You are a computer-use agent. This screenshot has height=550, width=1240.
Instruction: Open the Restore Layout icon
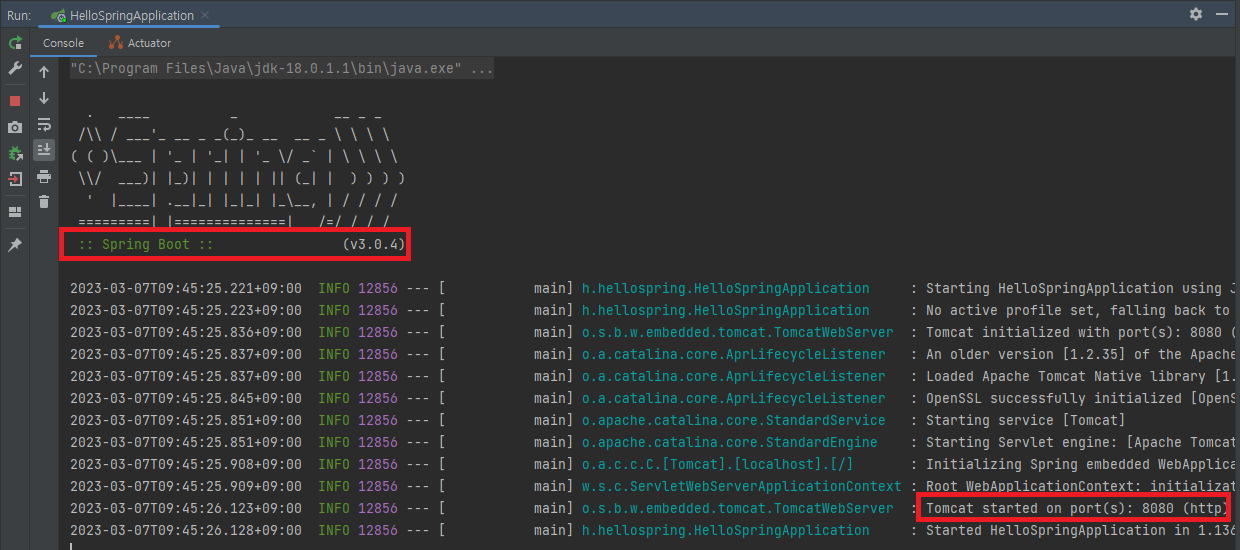tap(15, 212)
